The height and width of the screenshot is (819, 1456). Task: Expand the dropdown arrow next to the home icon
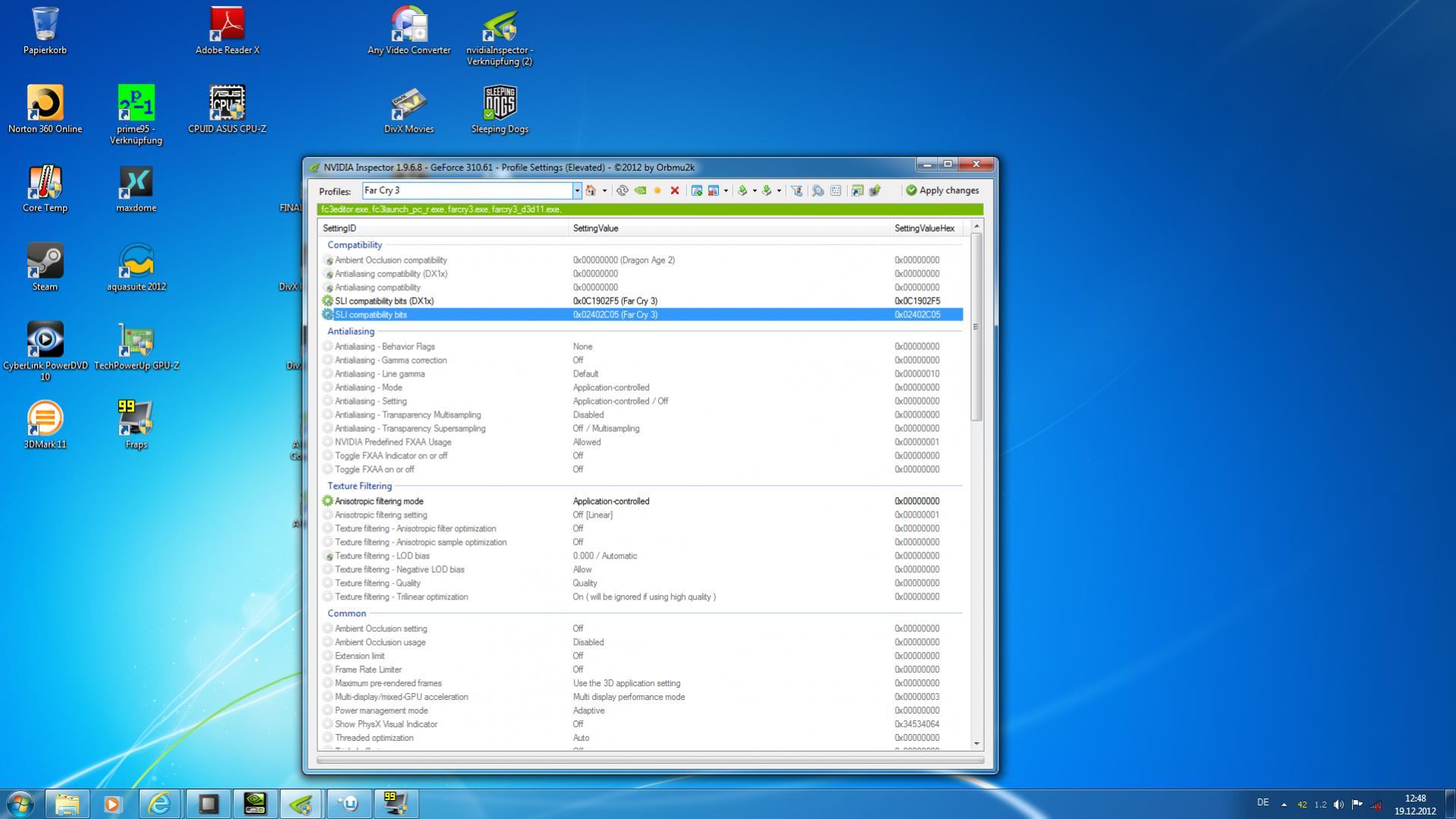[604, 191]
